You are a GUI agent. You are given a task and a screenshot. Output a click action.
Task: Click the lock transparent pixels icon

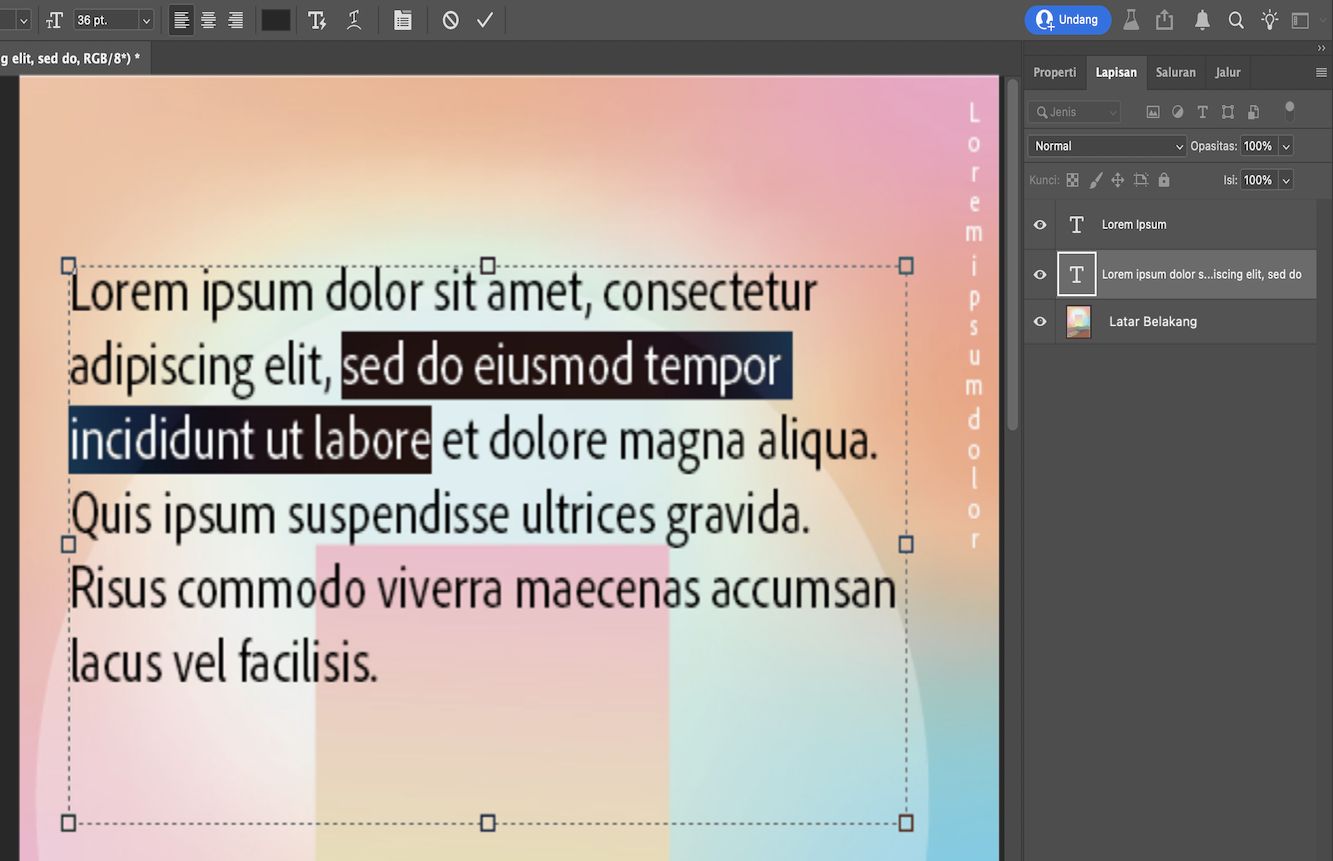click(x=1072, y=180)
